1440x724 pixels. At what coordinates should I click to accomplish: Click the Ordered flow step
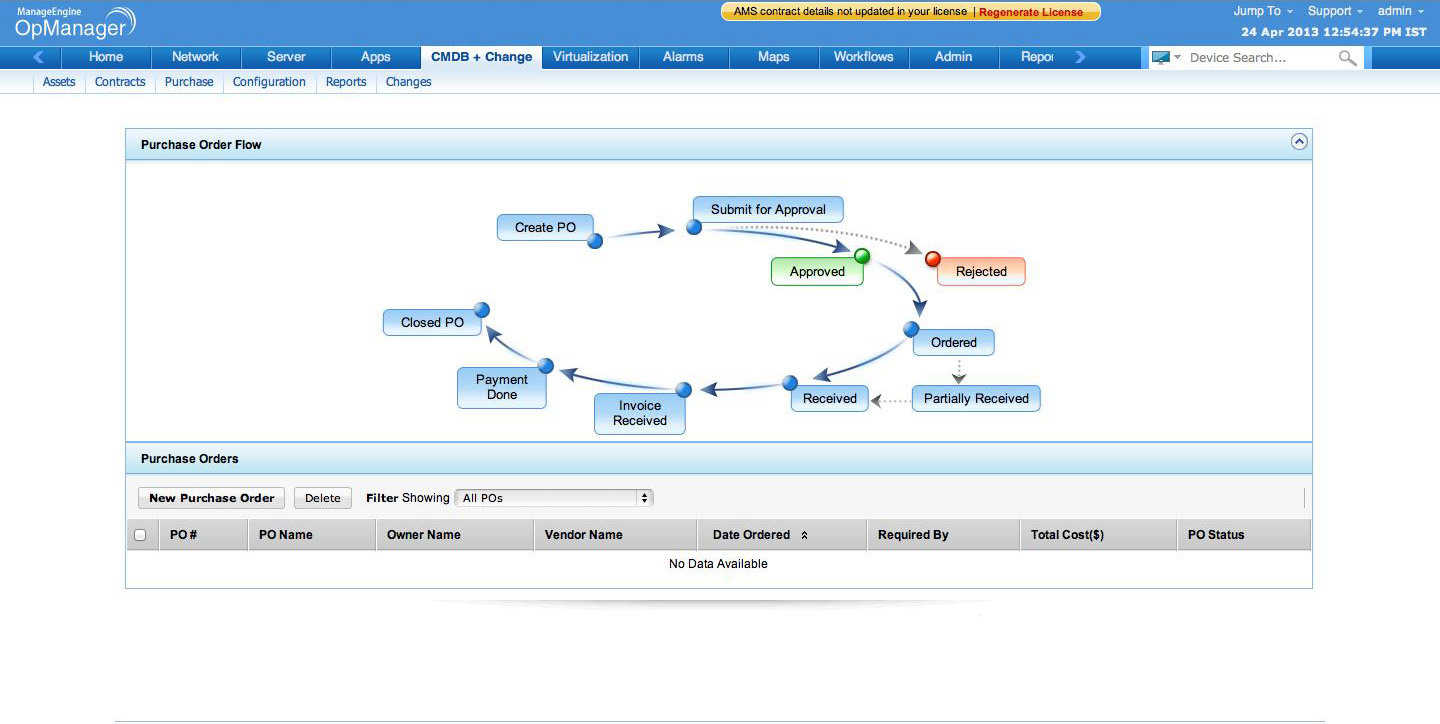point(953,342)
